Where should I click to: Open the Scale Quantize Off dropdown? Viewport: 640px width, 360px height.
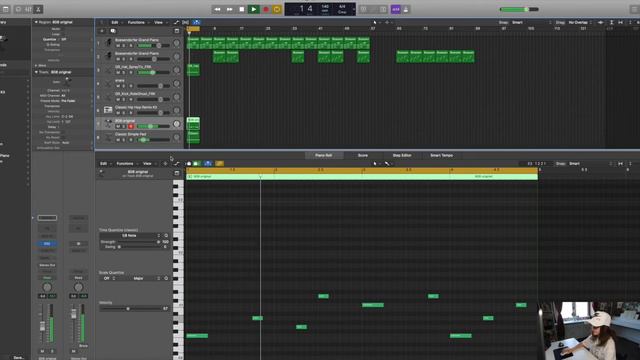click(x=108, y=278)
